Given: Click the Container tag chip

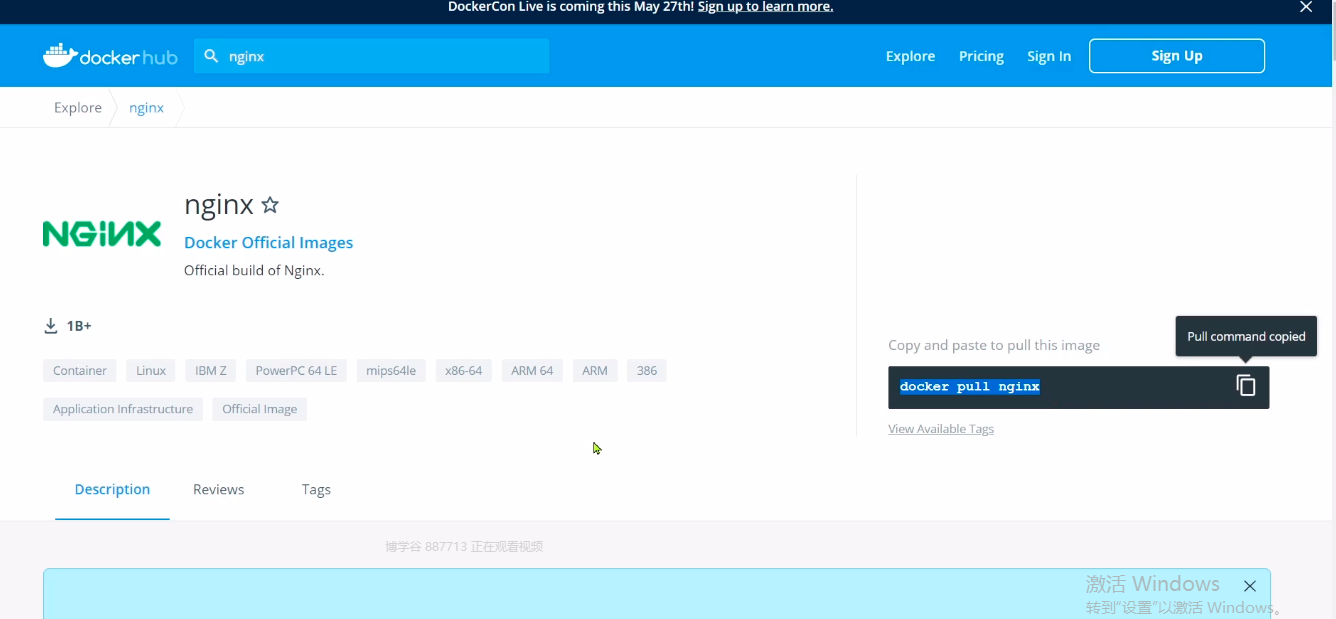Looking at the screenshot, I should (x=80, y=371).
